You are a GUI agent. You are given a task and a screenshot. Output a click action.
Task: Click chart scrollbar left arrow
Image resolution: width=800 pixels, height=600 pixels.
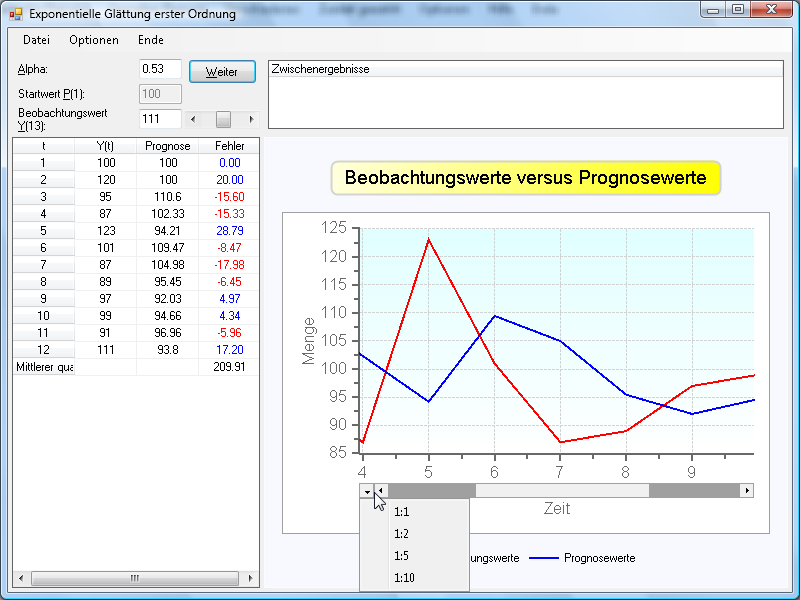(382, 490)
